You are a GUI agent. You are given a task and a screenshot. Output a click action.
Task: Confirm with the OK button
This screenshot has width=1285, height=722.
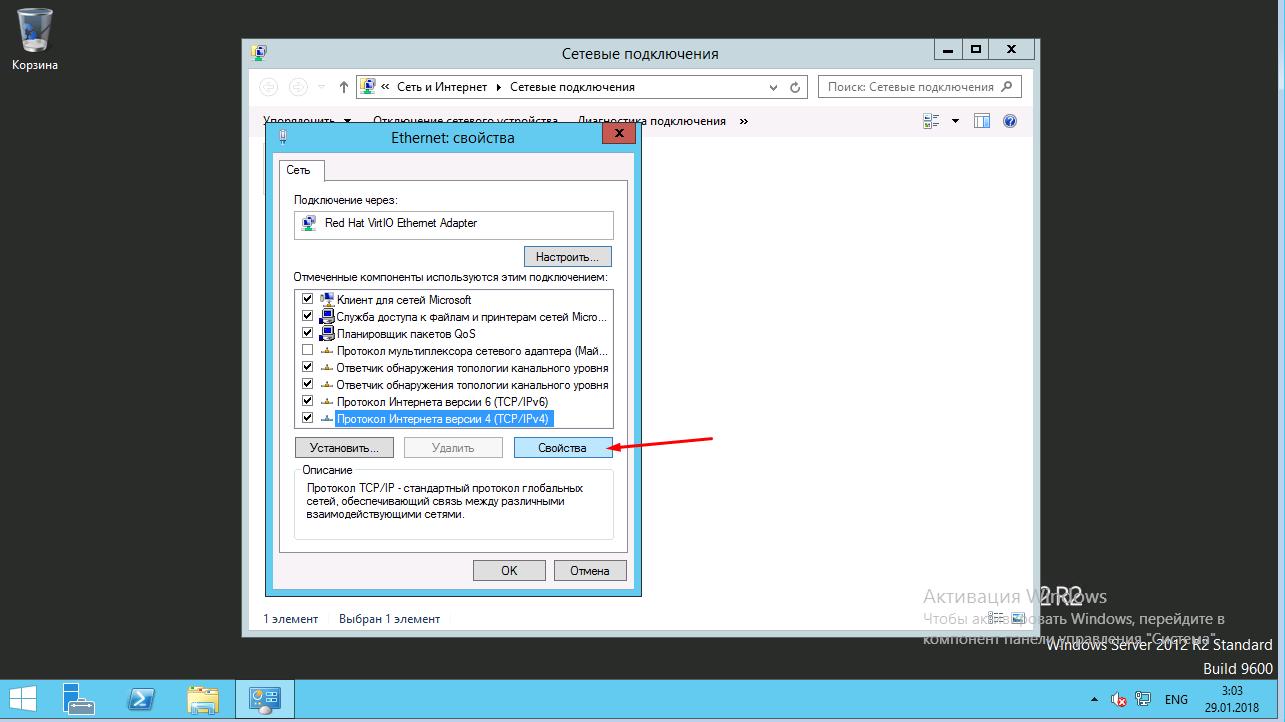pos(509,570)
